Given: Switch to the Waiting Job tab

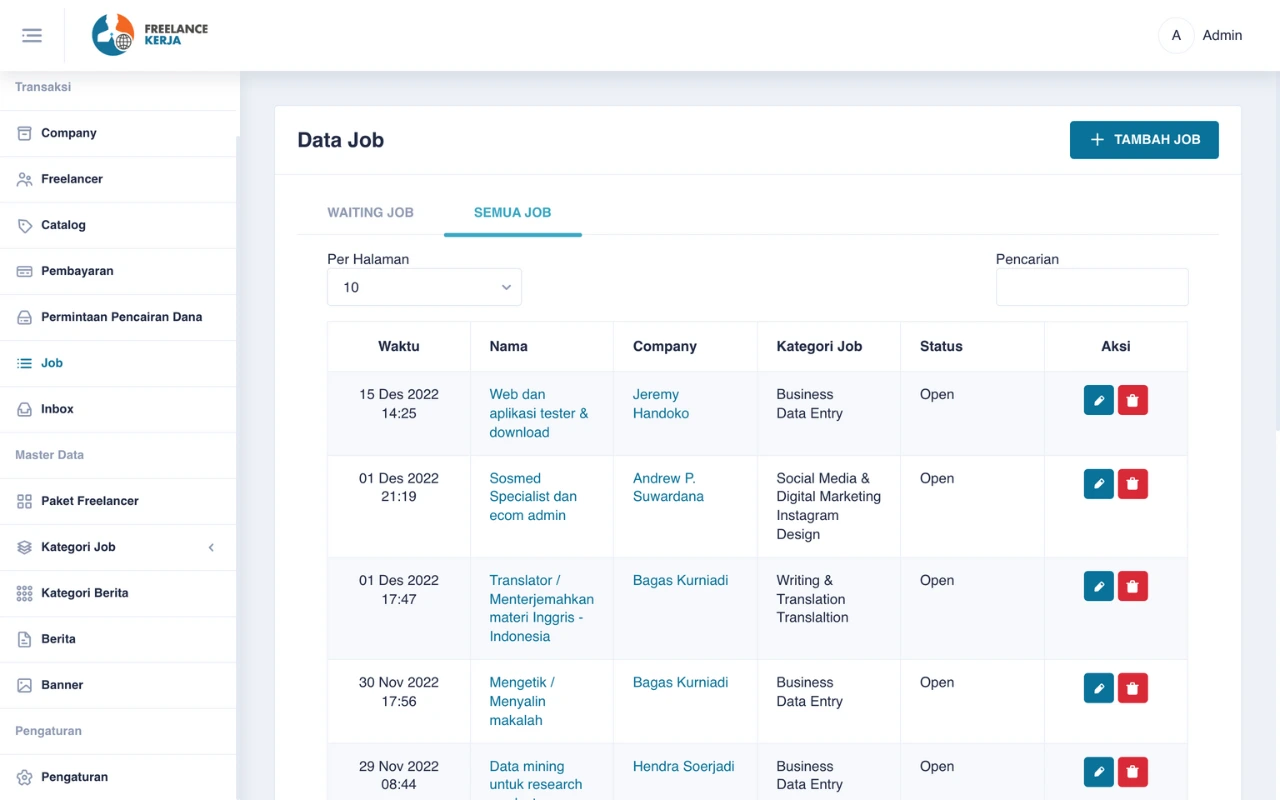Looking at the screenshot, I should [x=370, y=212].
